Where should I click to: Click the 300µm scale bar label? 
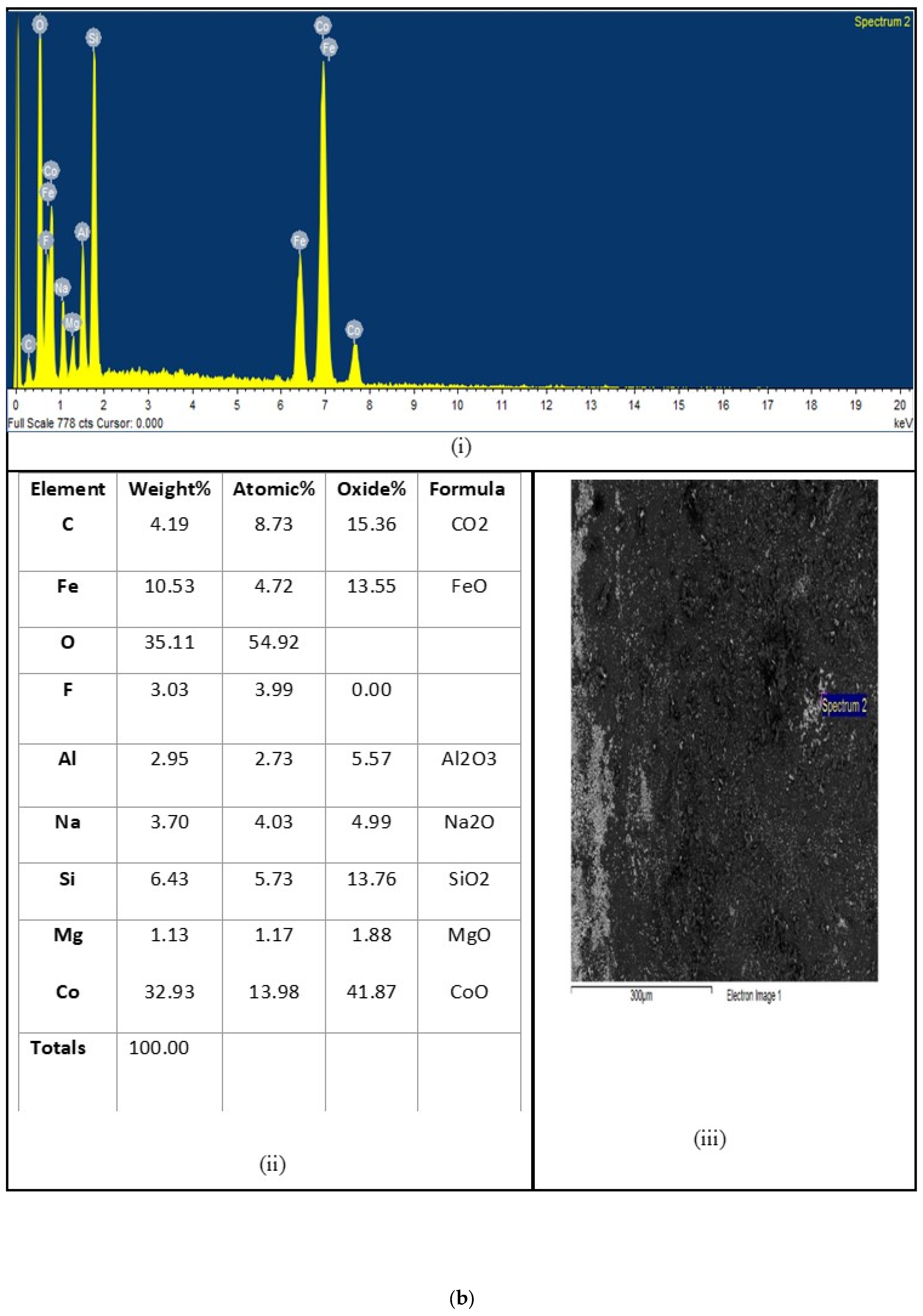tap(641, 995)
